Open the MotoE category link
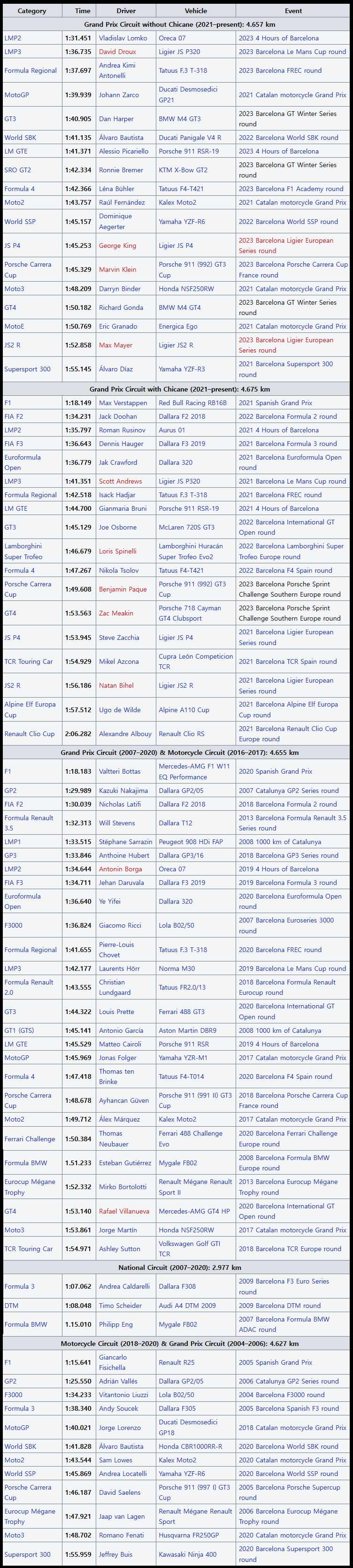This screenshot has height=1568, width=353. [14, 326]
